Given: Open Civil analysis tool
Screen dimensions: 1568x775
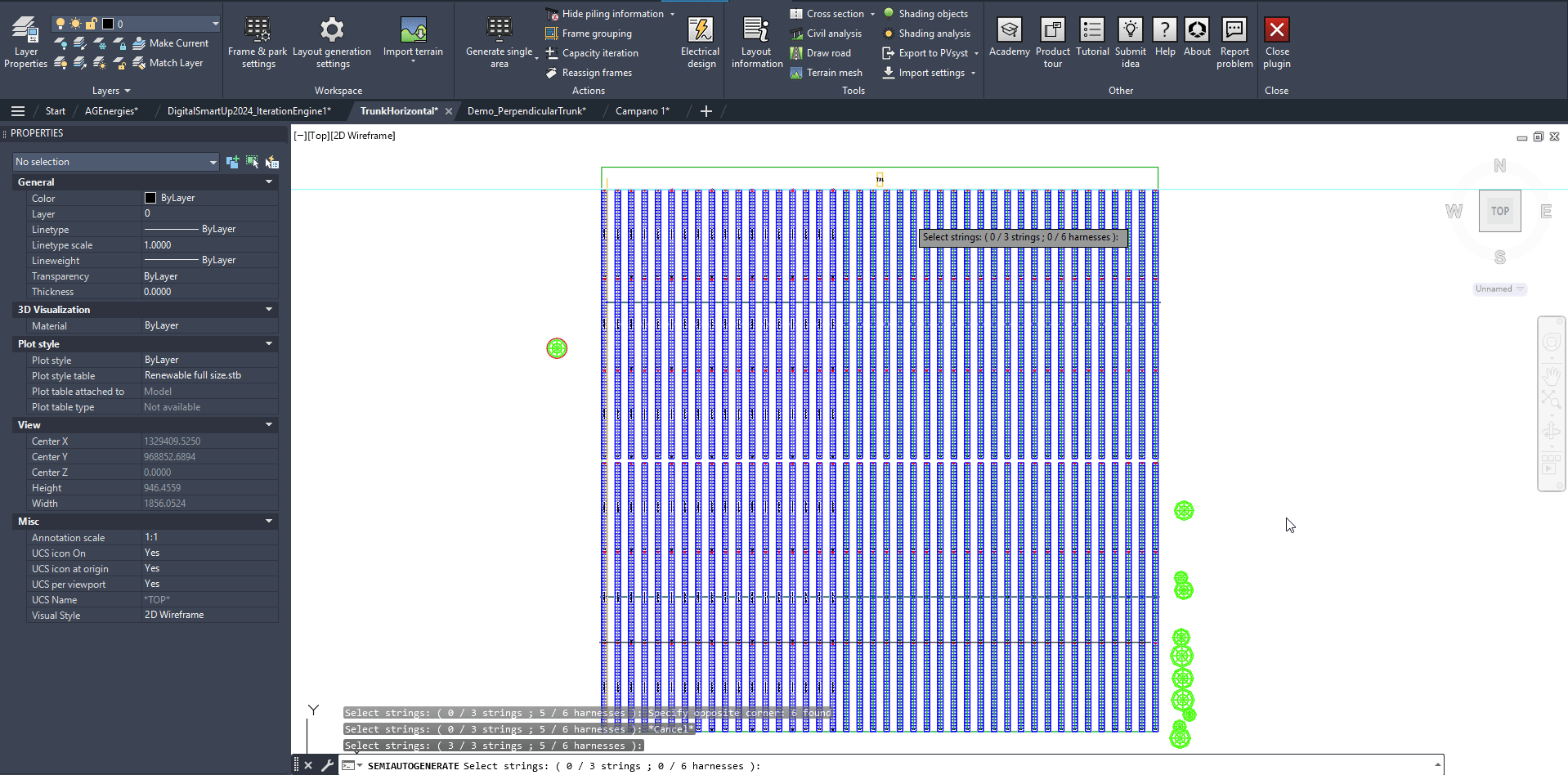Looking at the screenshot, I should coord(826,34).
